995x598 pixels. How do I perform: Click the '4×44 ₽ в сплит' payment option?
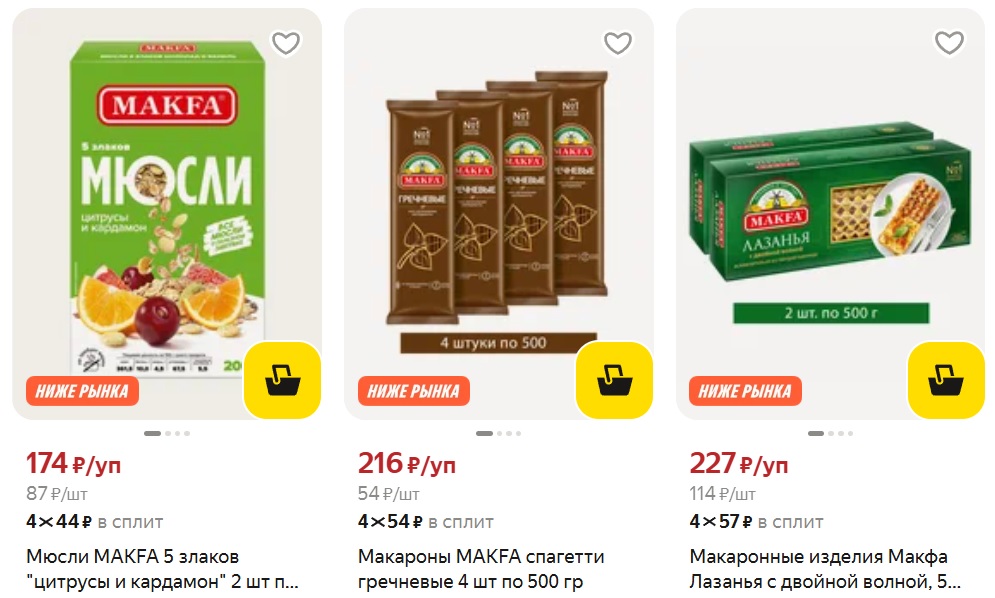[x=95, y=522]
